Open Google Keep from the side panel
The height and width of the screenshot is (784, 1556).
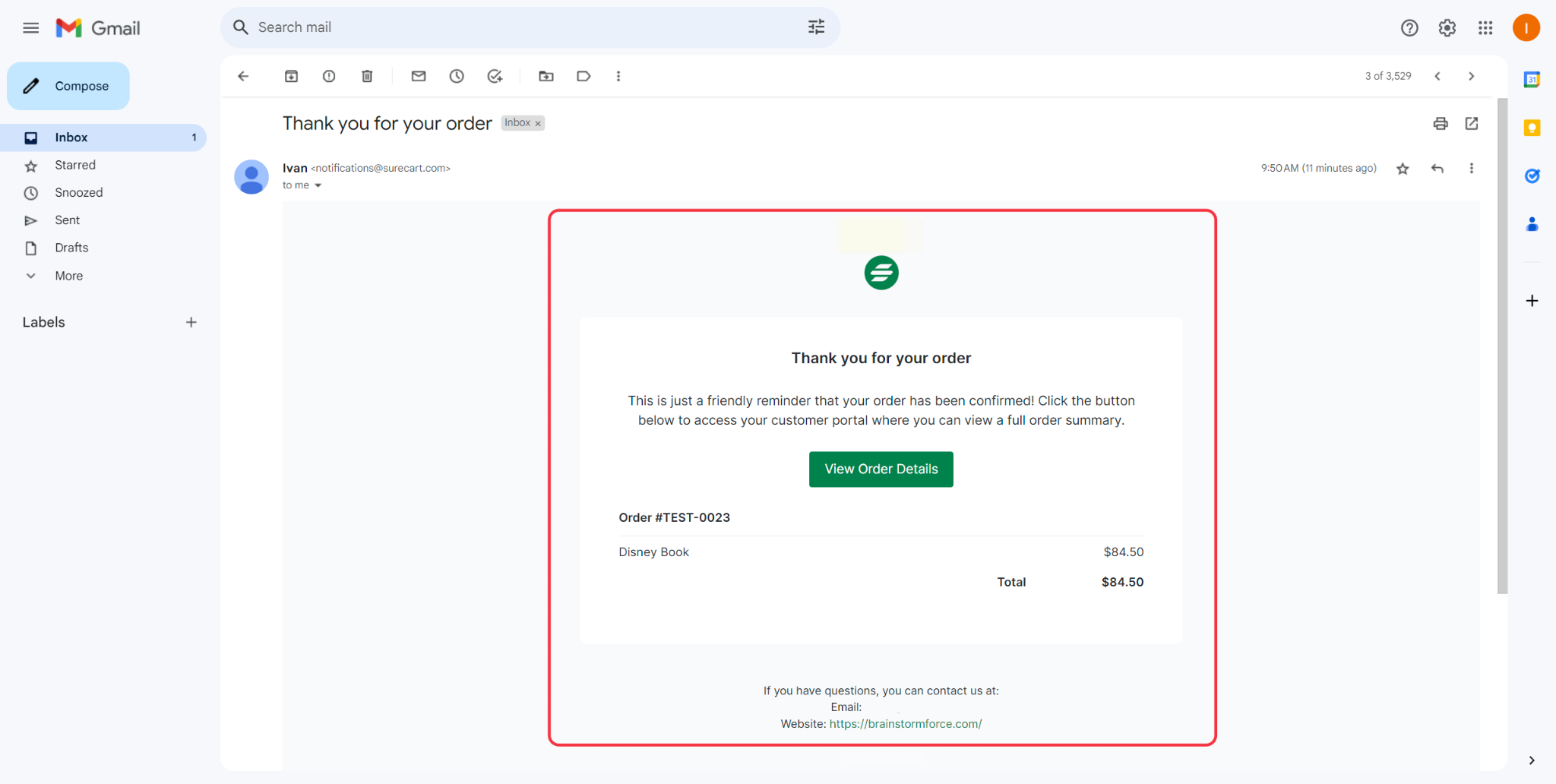pos(1532,128)
